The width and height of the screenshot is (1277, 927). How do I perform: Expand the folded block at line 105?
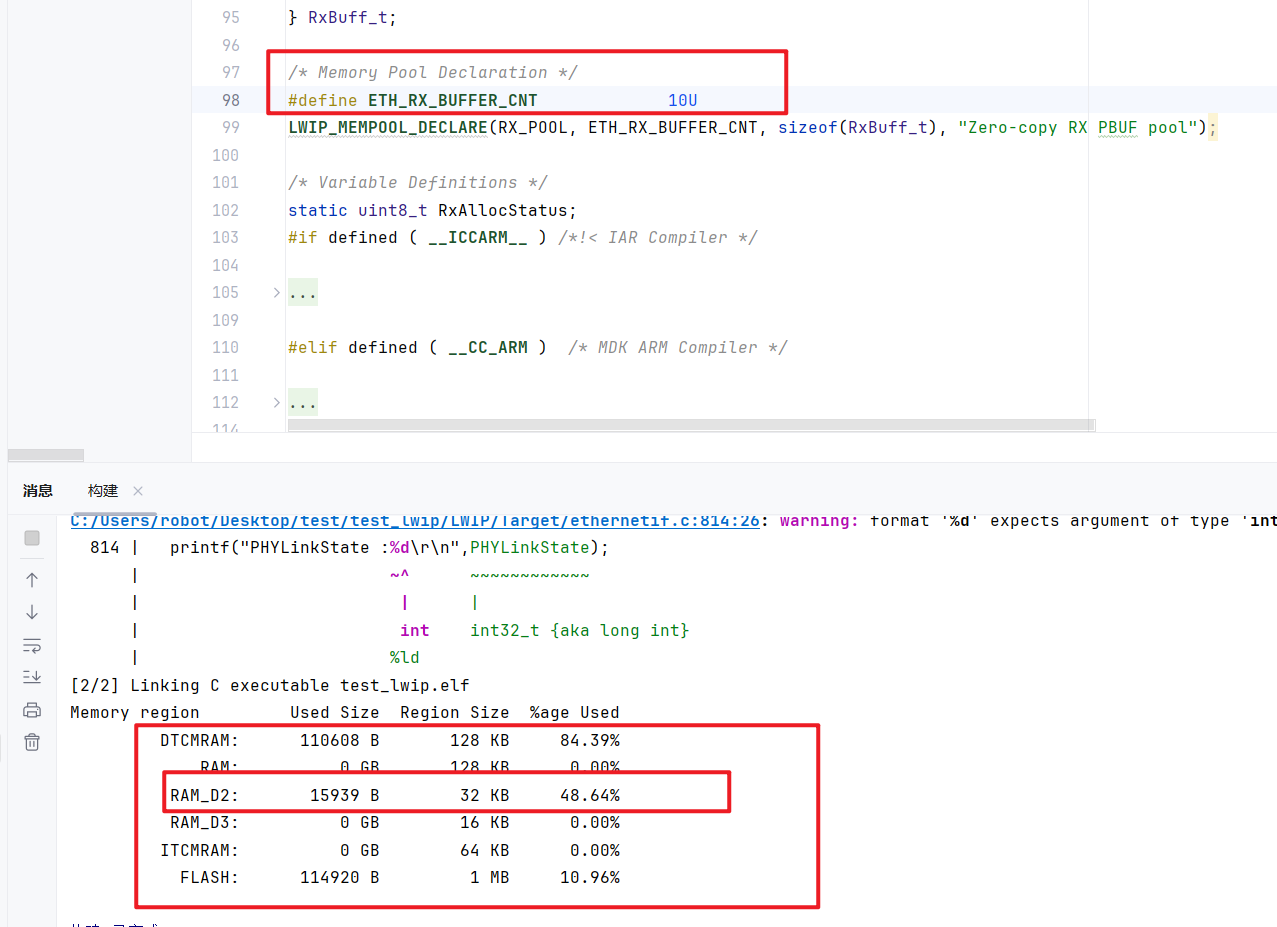pos(277,292)
